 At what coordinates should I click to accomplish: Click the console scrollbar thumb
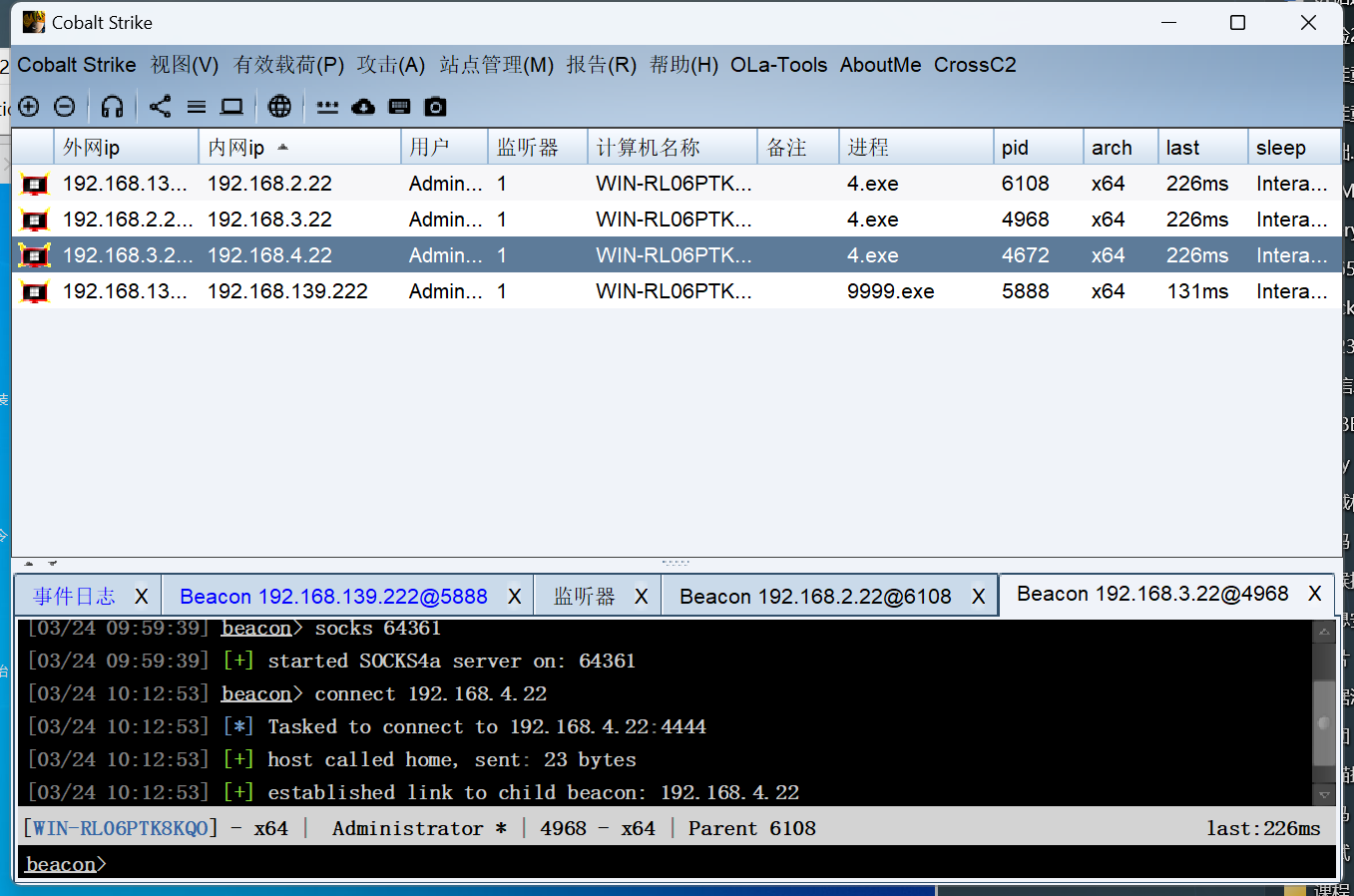coord(1324,722)
